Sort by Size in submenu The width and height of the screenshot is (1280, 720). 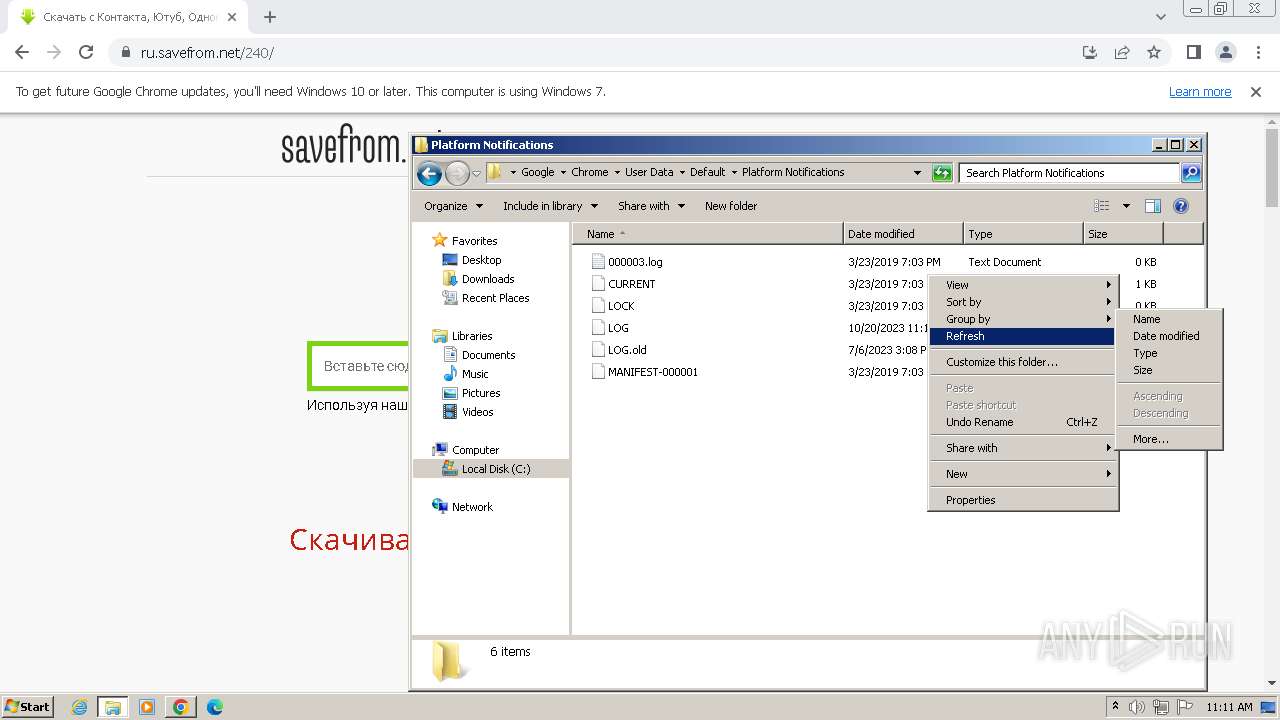(x=1169, y=370)
